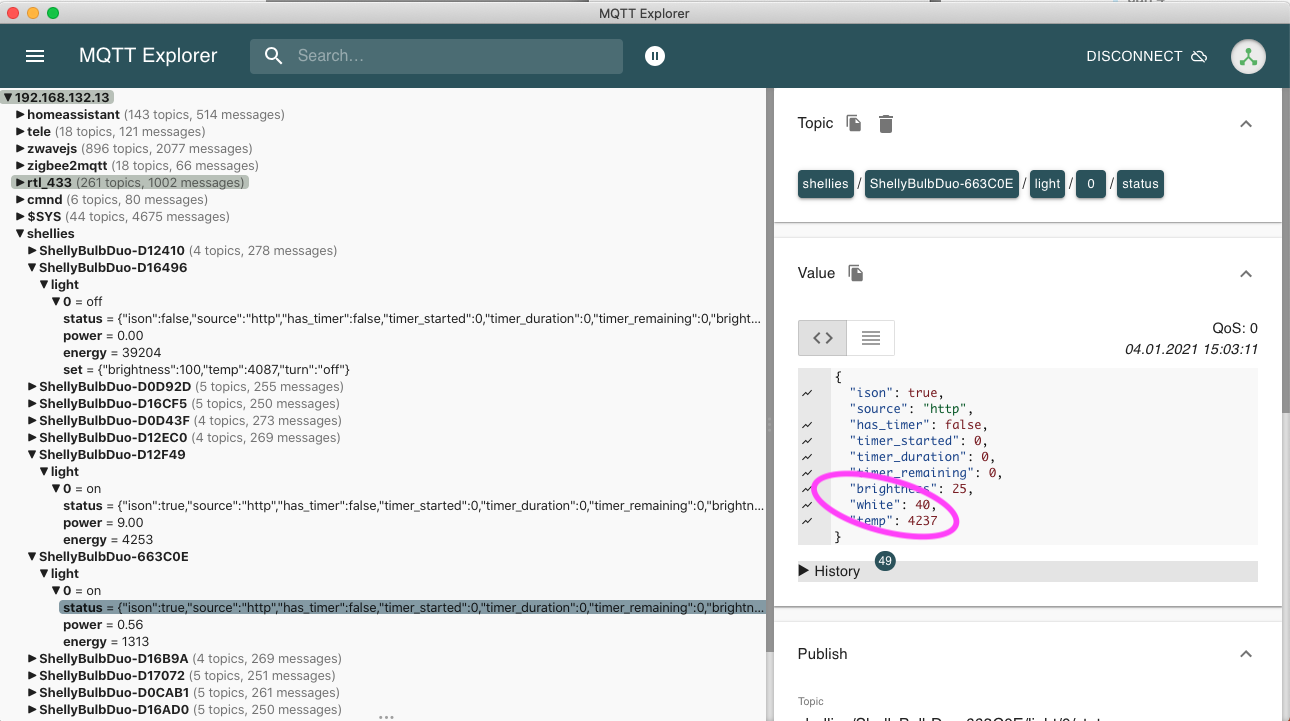Open the green connection avatar icon
This screenshot has width=1290, height=721.
click(x=1248, y=56)
